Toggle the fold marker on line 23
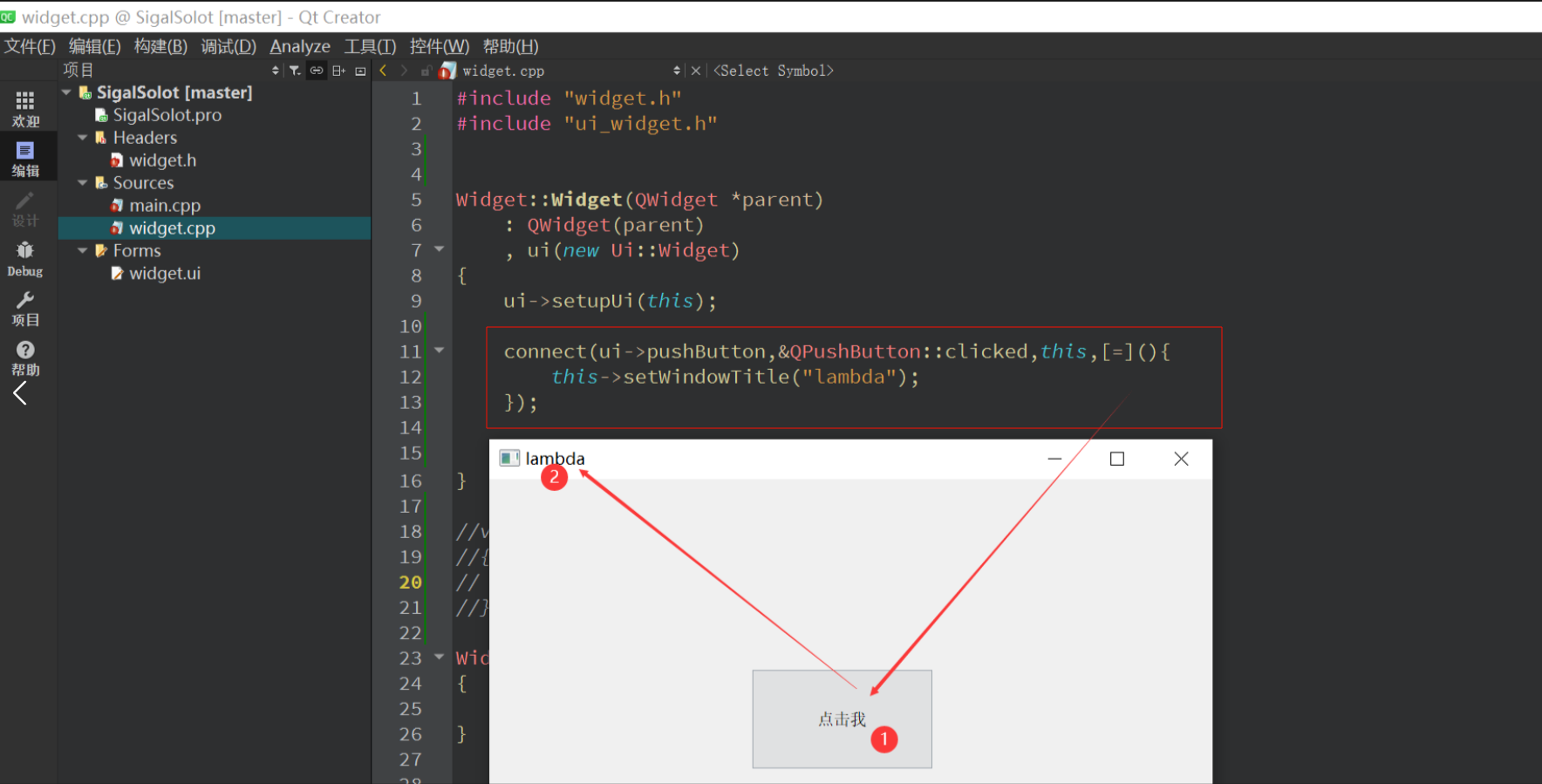 (440, 657)
